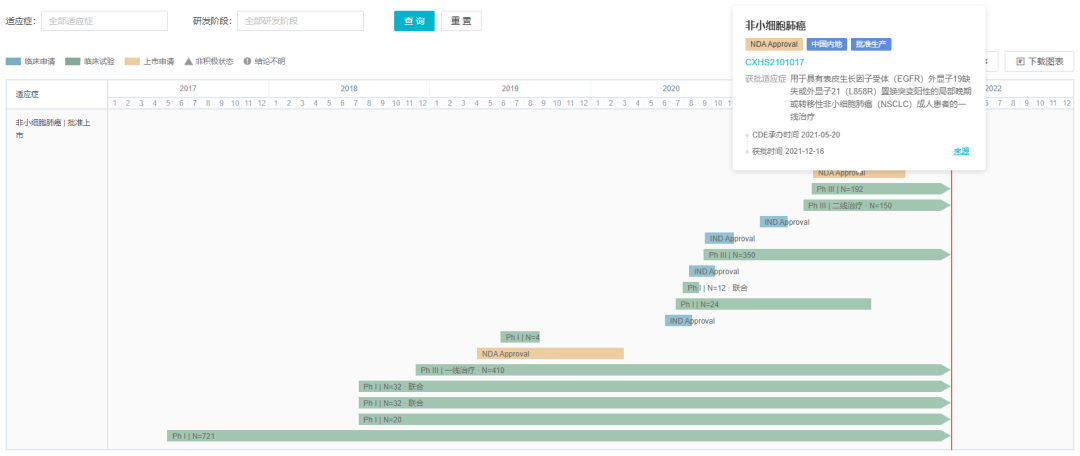1080x456 pixels.
Task: Click the 中国内地 tag in the popup
Action: 826,44
